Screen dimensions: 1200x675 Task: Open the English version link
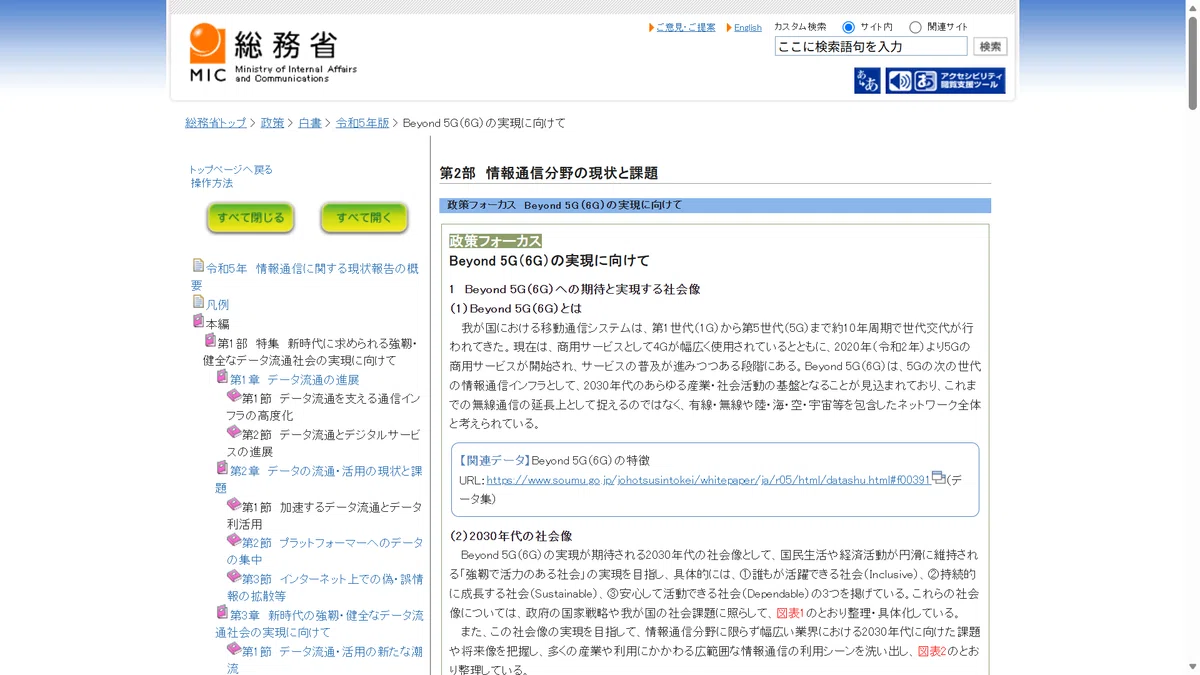747,28
